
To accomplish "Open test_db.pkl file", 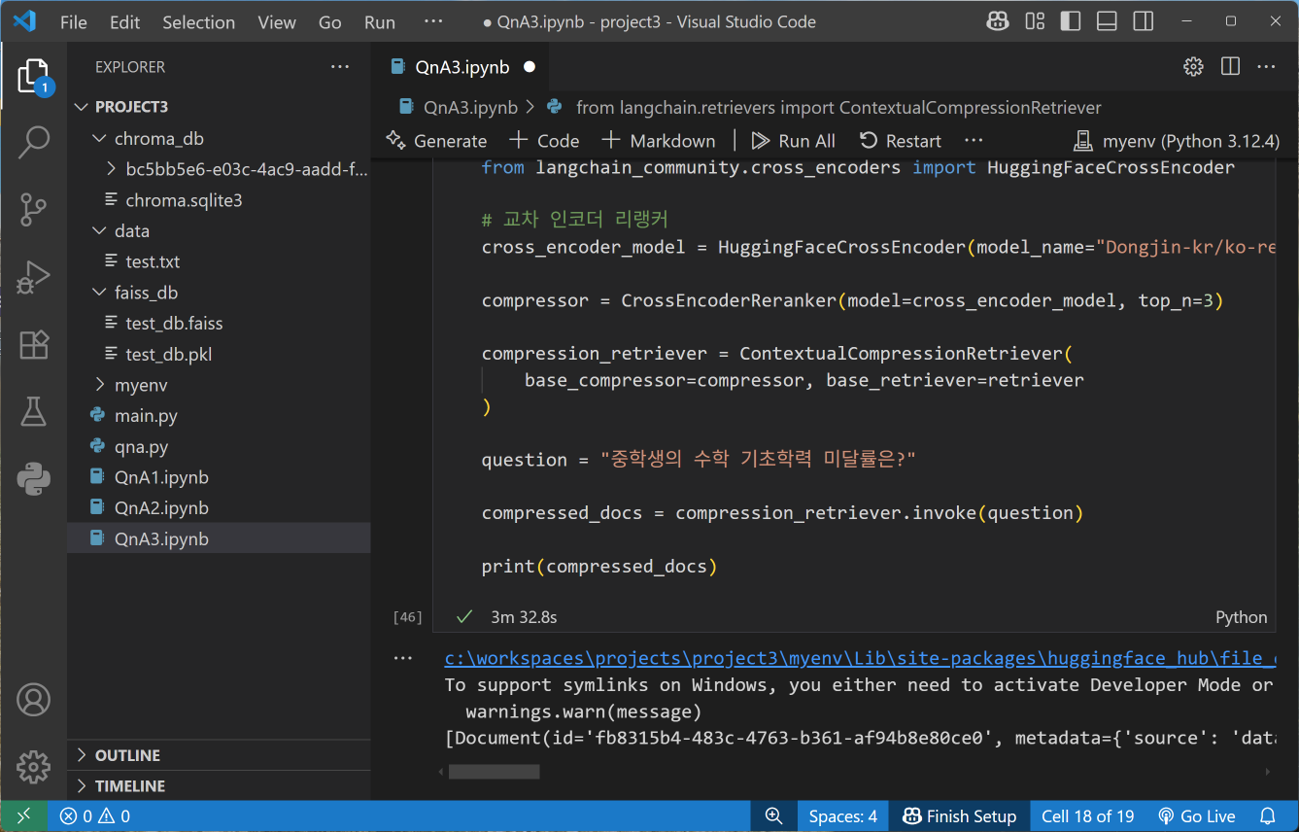I will tap(219, 354).
